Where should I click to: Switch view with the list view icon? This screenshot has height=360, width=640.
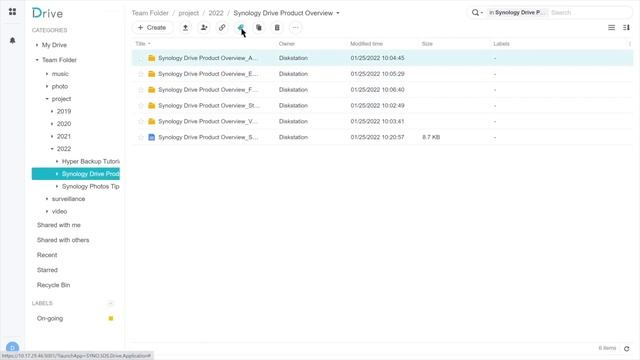click(611, 28)
